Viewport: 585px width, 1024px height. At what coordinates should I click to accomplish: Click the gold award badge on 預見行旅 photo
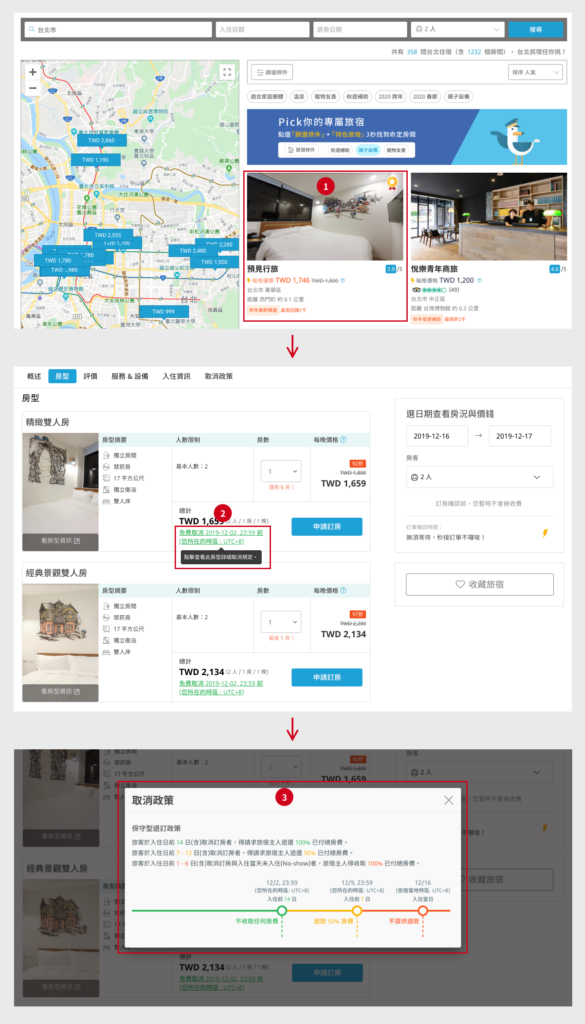392,182
